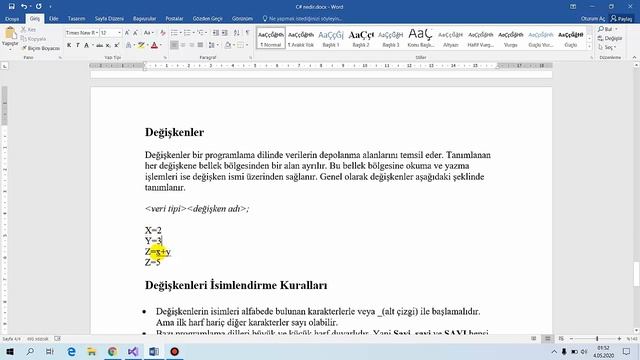Click the Oturum Aç sign-in link
The image size is (640, 360).
tap(593, 19)
